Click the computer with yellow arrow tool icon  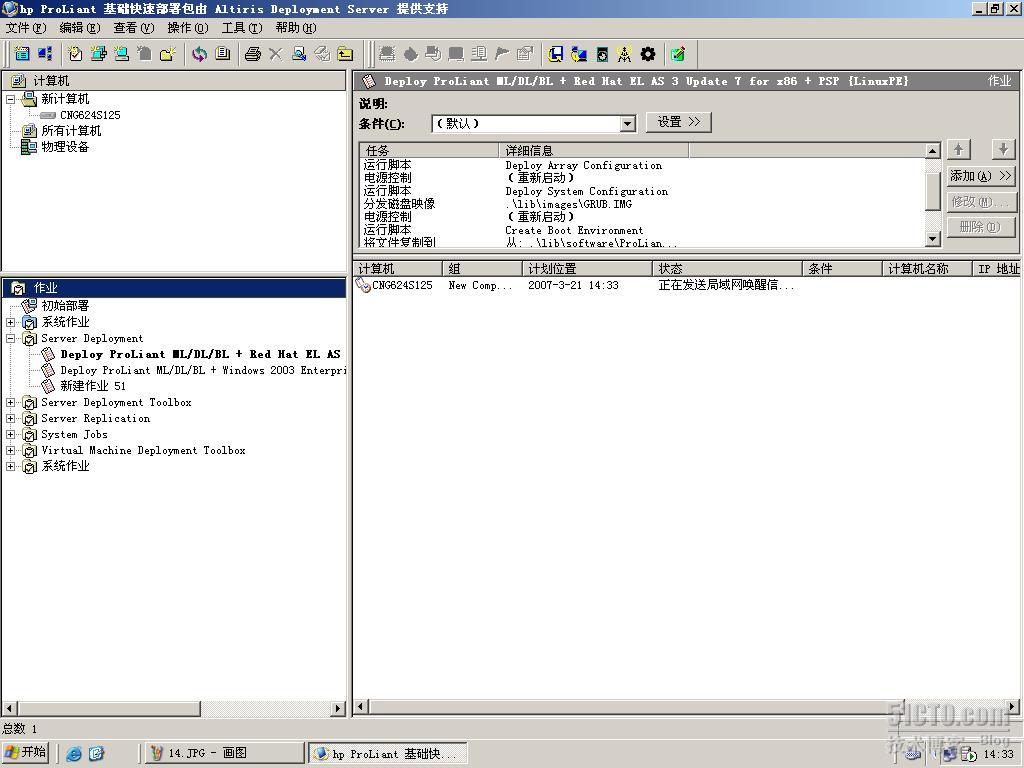[579, 54]
